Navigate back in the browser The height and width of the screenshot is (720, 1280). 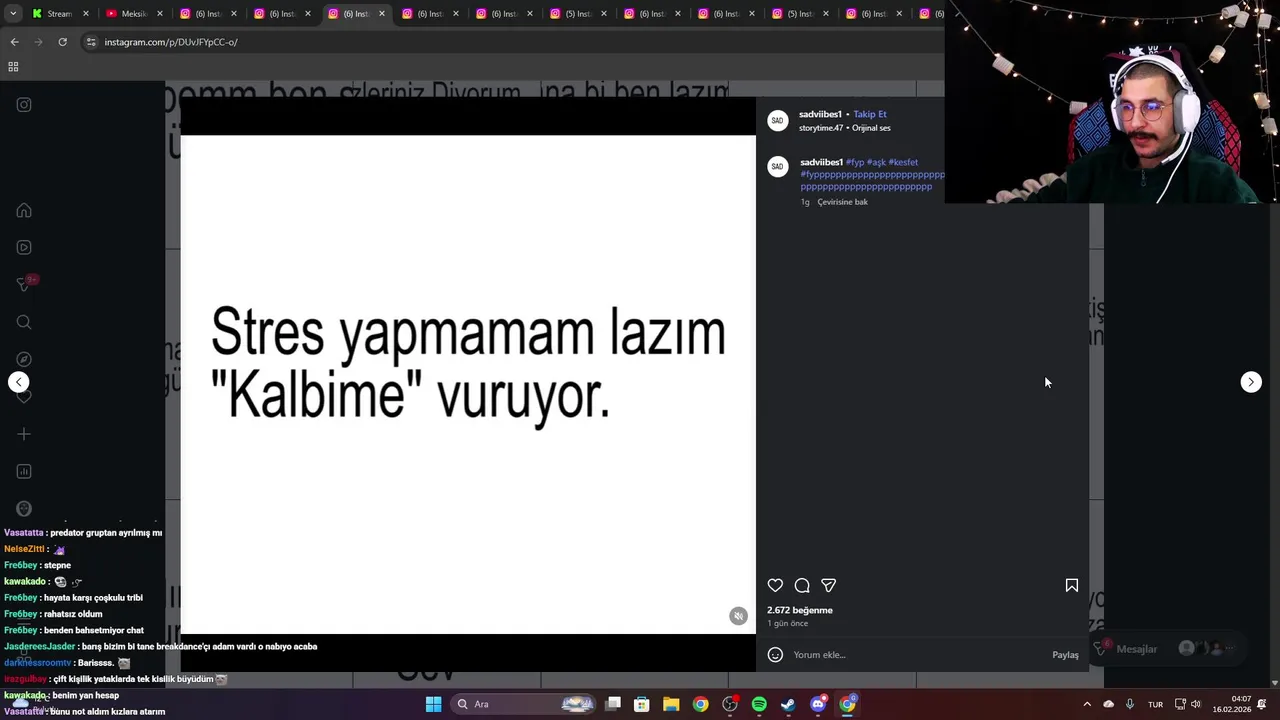point(14,42)
